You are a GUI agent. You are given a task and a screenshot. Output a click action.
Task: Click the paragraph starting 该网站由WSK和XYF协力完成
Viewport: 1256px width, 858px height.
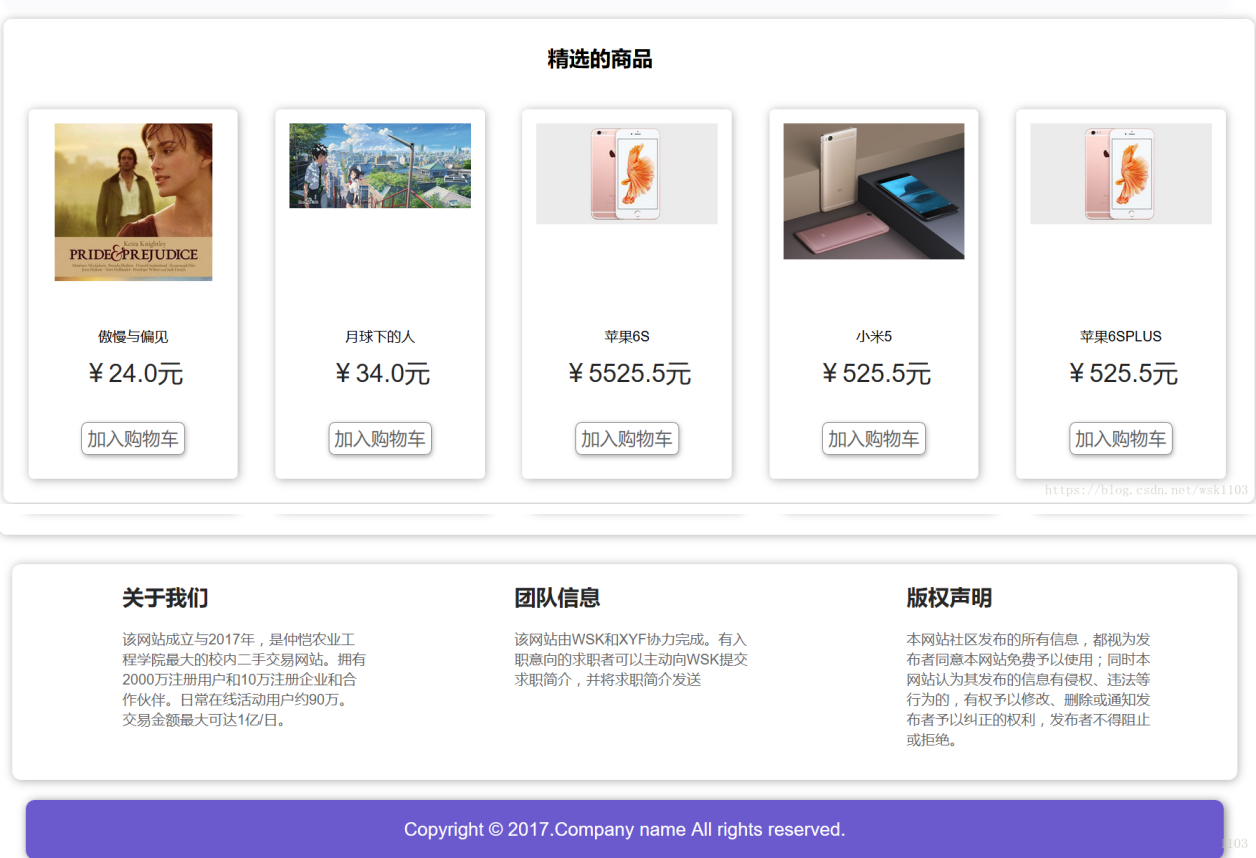click(x=632, y=659)
